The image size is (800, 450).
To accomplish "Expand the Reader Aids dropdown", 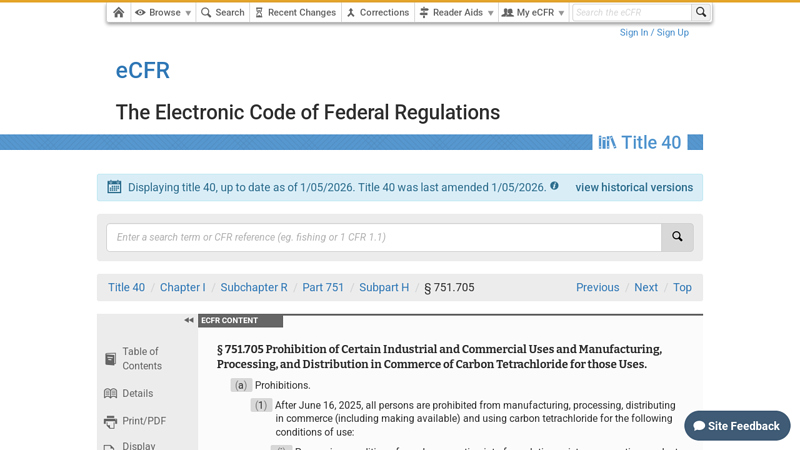I will tap(457, 12).
